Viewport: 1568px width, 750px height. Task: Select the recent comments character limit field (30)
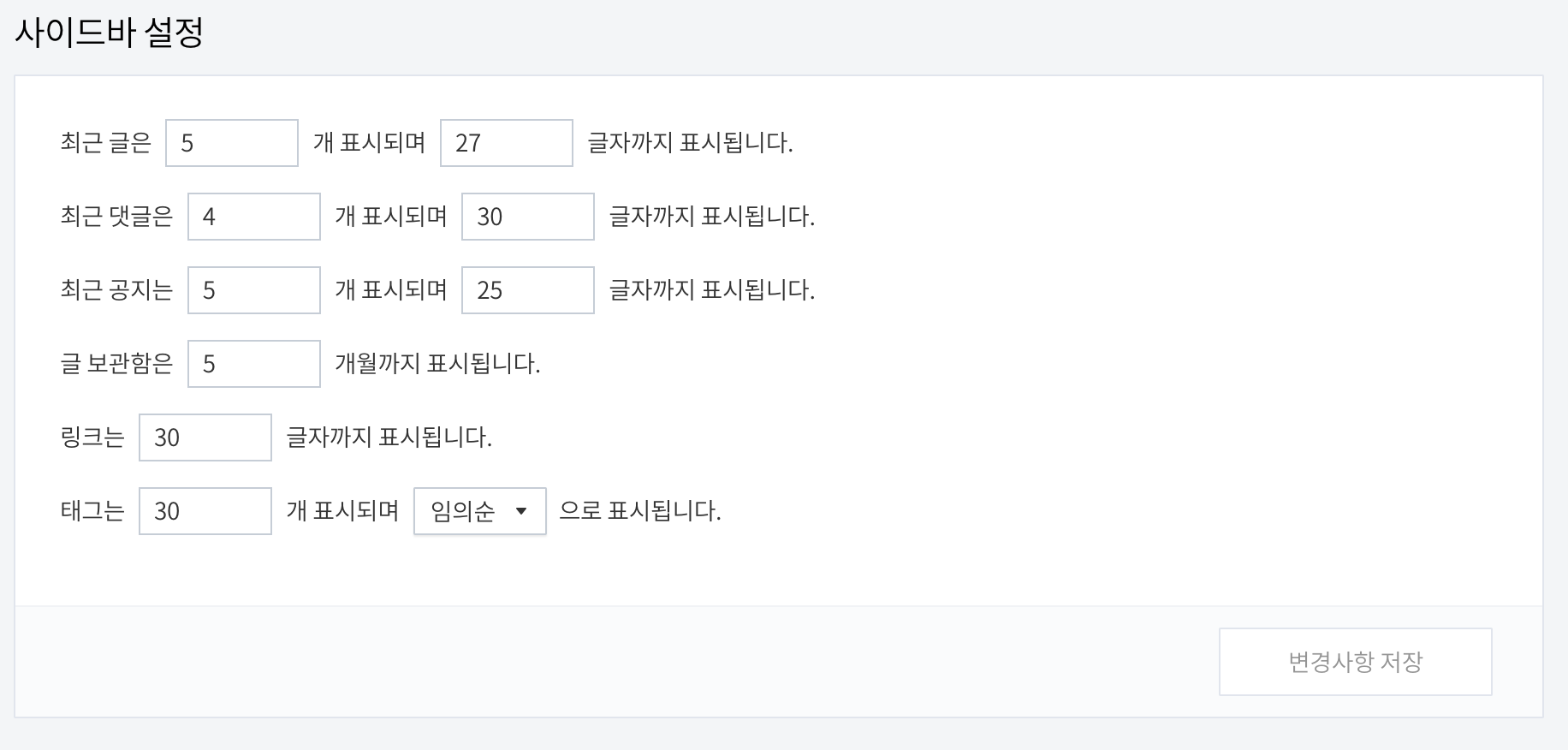click(526, 216)
